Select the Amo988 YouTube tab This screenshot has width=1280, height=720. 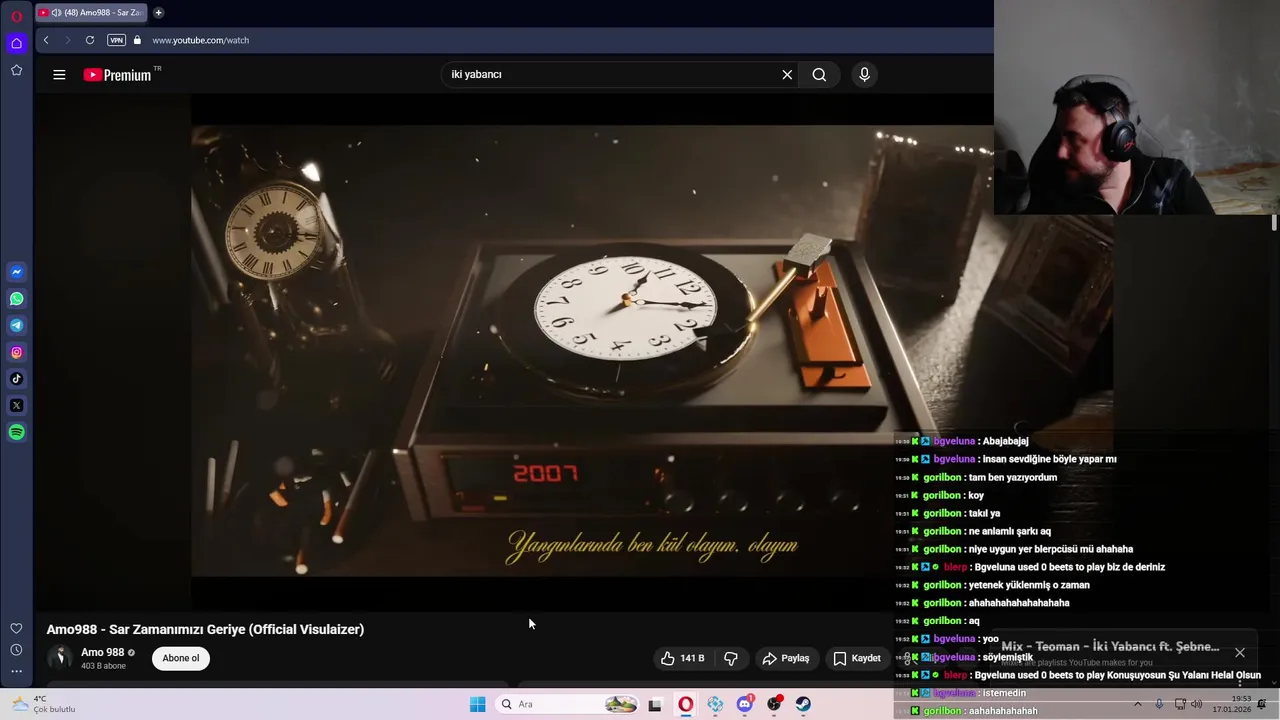tap(90, 13)
